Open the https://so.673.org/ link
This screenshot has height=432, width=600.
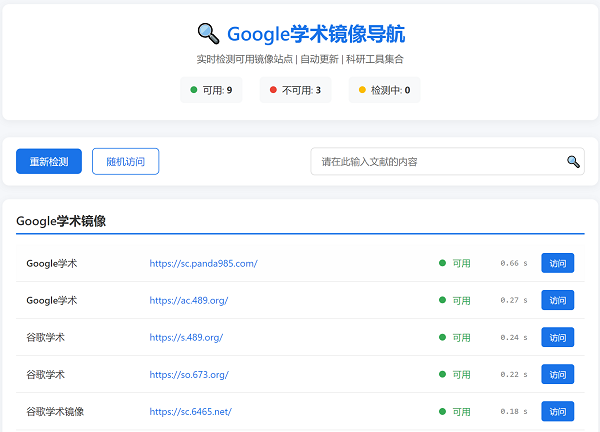189,375
